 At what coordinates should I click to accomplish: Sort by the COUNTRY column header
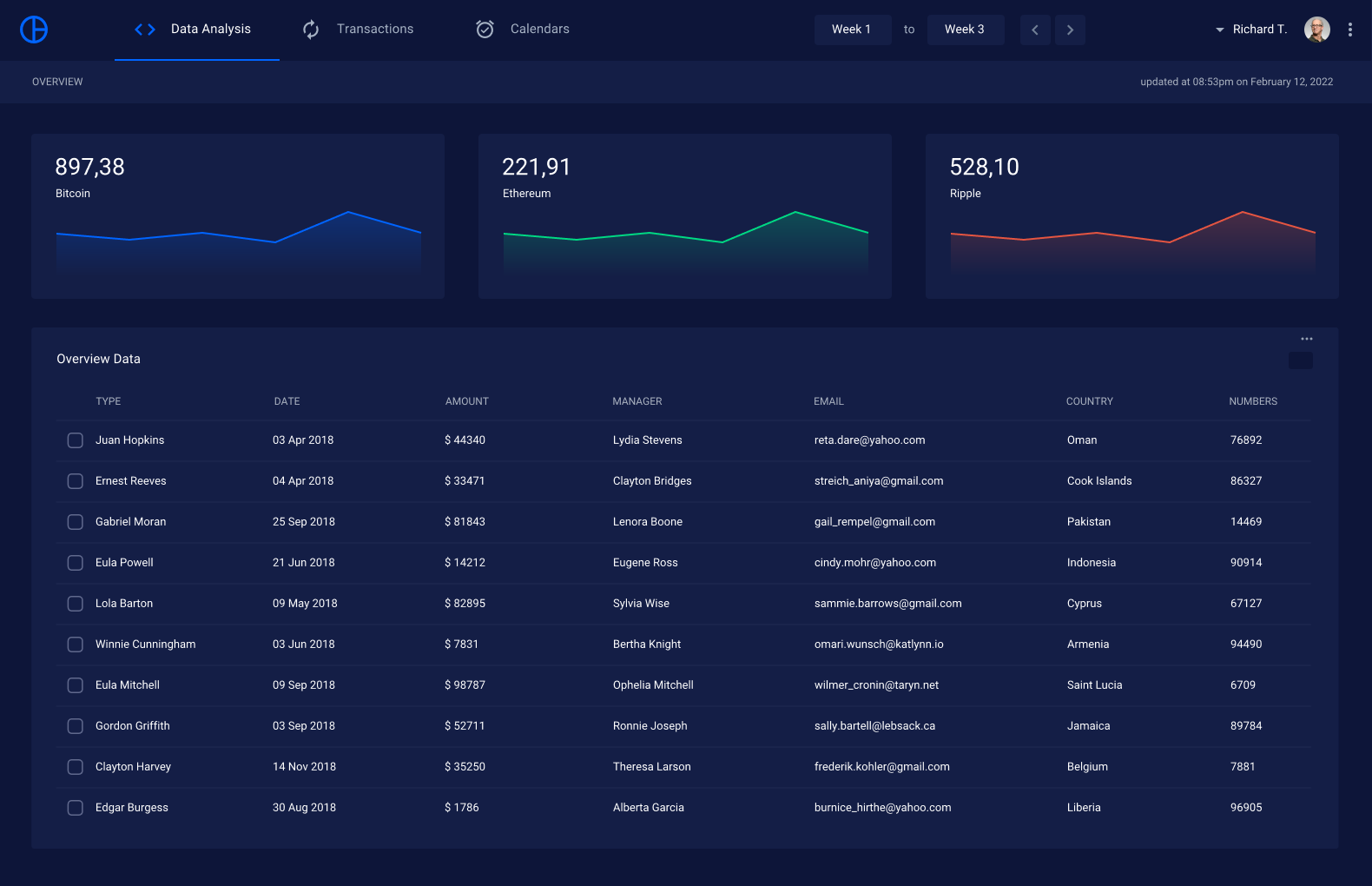click(1090, 401)
